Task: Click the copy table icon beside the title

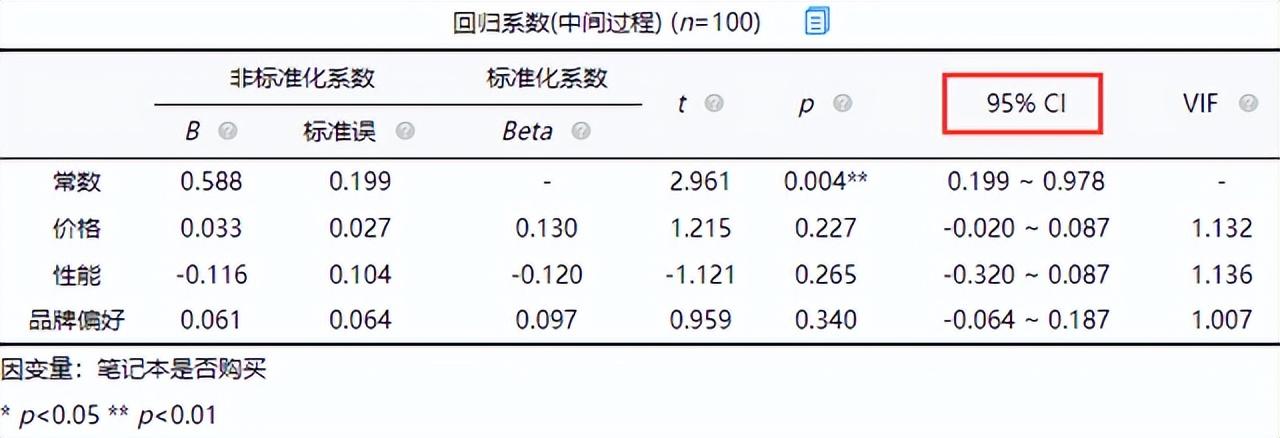Action: point(817,22)
